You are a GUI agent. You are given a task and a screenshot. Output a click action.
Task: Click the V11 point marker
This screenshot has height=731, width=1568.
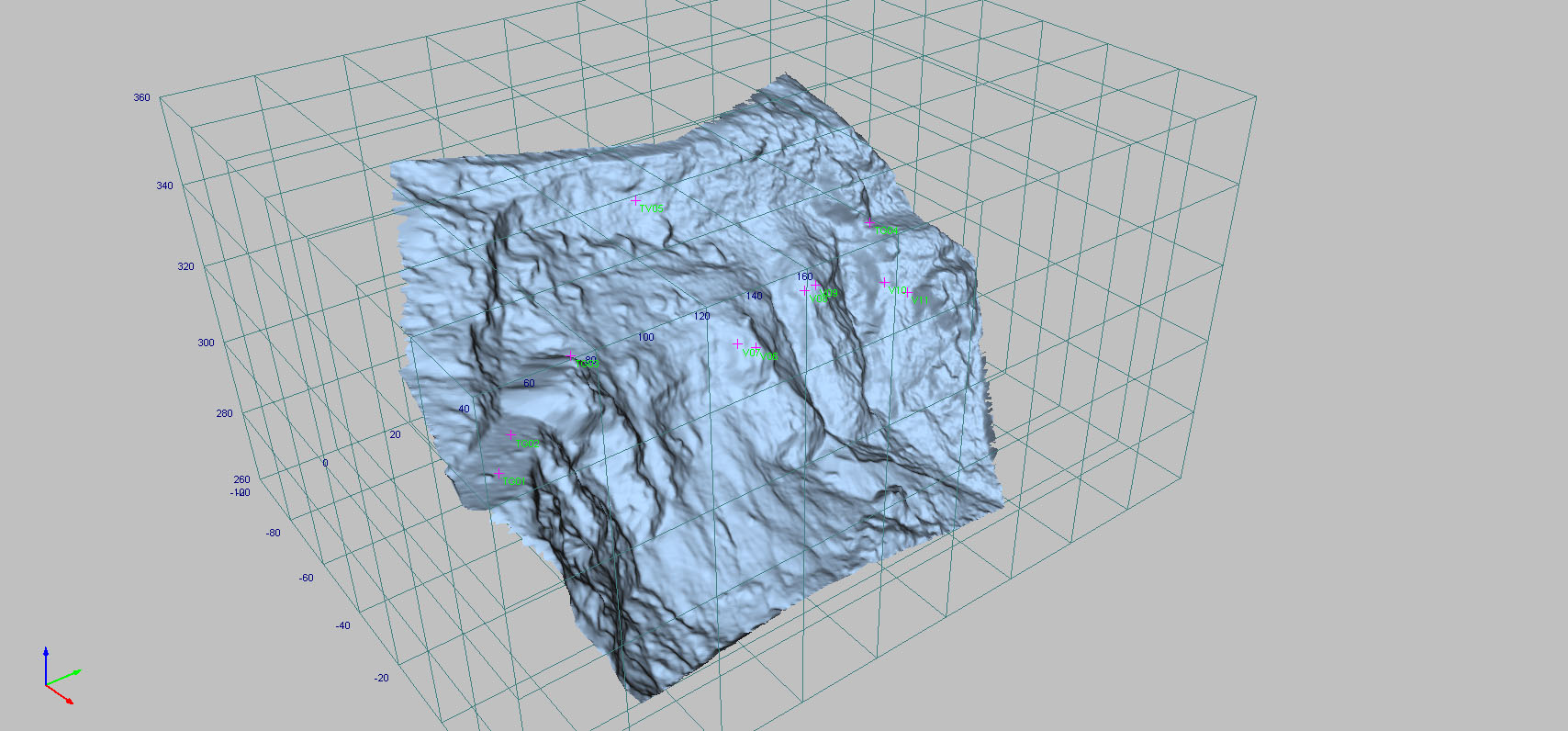(908, 293)
